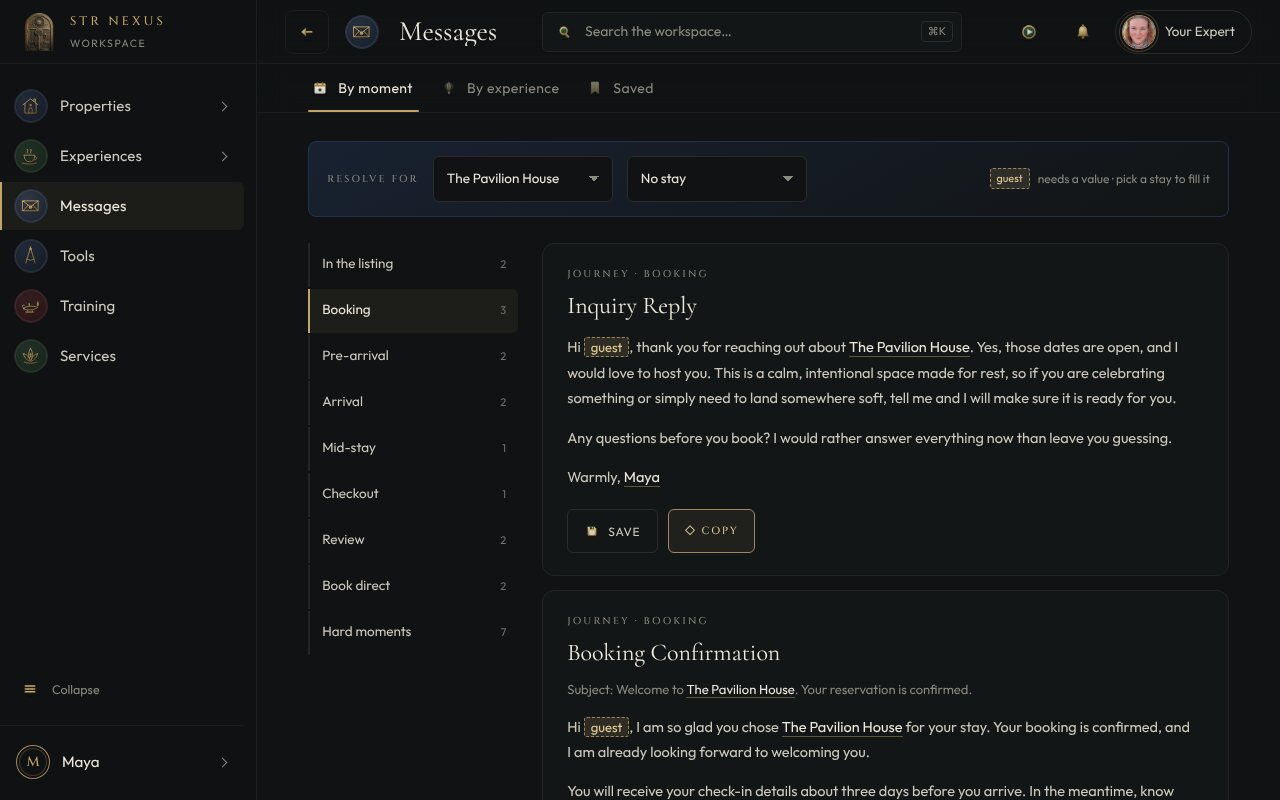This screenshot has height=800, width=1280.
Task: Click The Pavilion House in the Subject line
Action: (x=740, y=690)
